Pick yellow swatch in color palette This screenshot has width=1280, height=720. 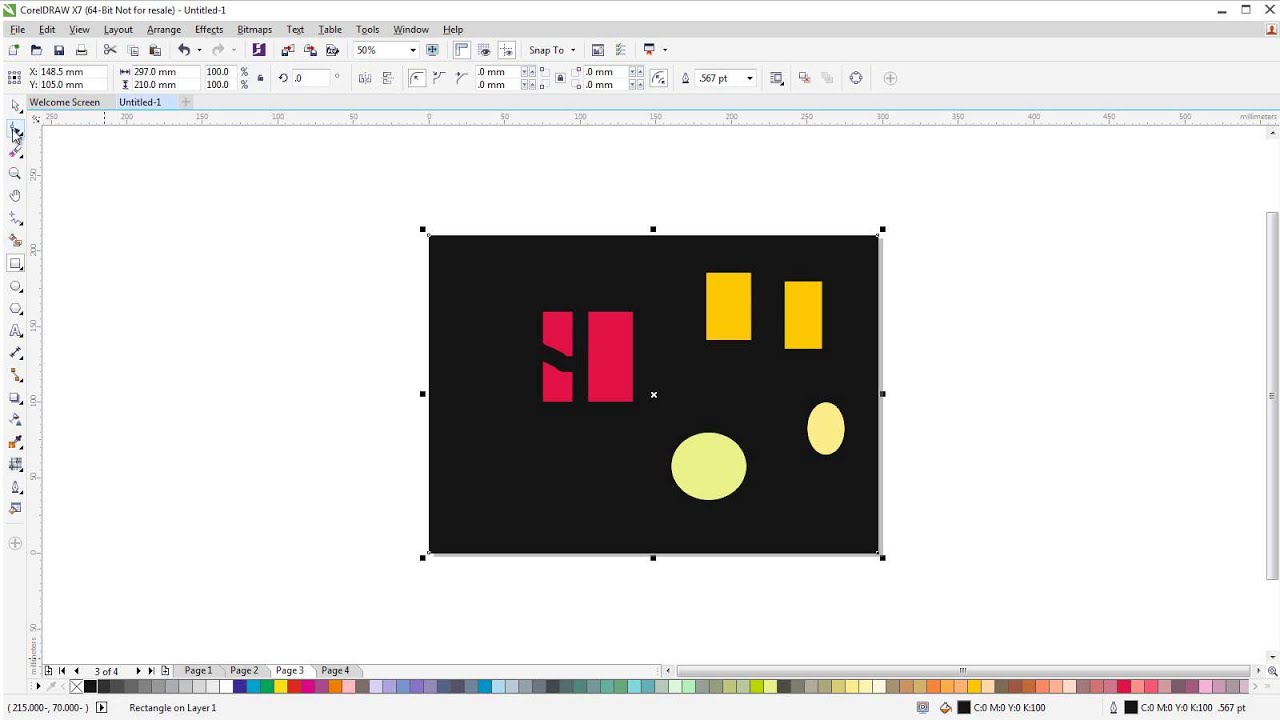point(282,687)
